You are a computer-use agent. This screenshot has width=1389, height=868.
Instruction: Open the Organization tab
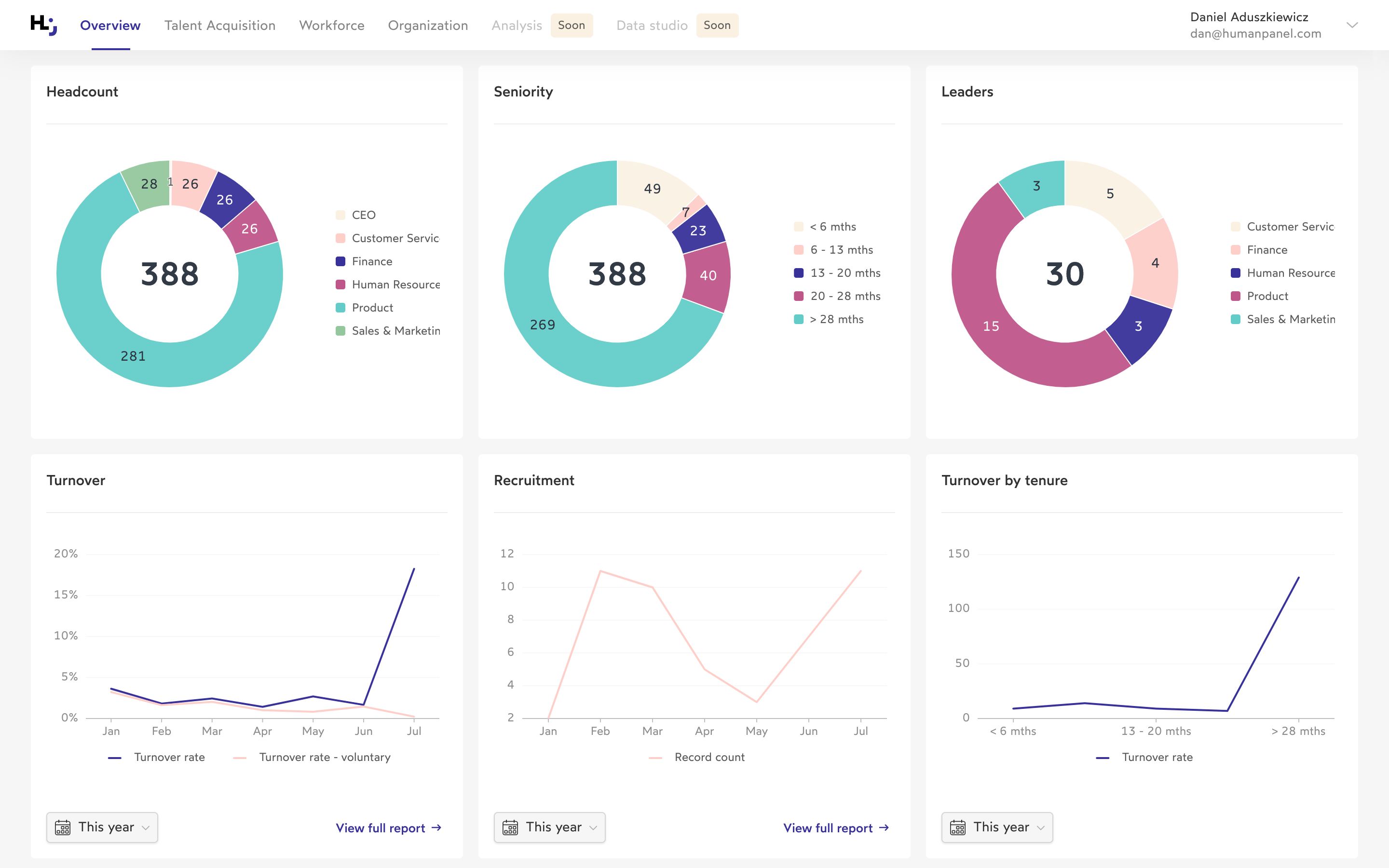click(428, 25)
